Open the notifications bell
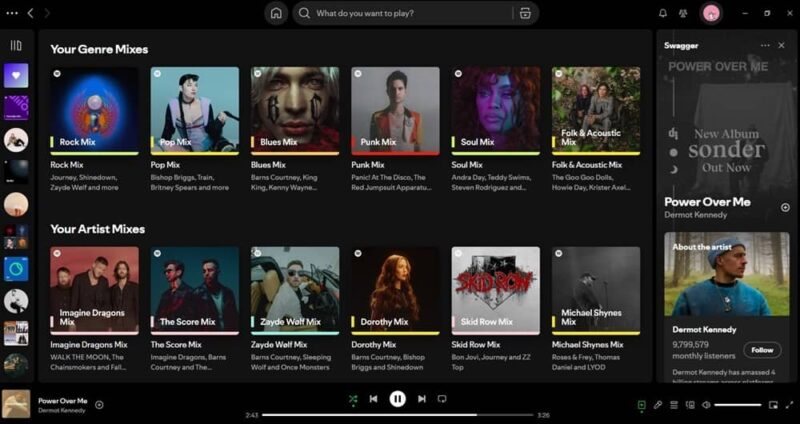The image size is (800, 424). (663, 13)
